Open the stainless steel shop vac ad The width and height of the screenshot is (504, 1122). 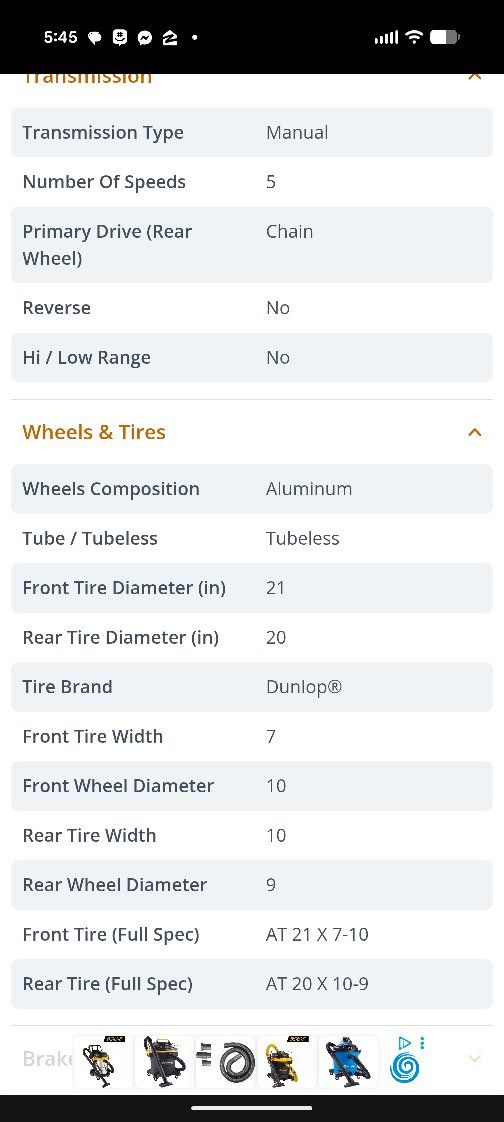pos(104,1062)
